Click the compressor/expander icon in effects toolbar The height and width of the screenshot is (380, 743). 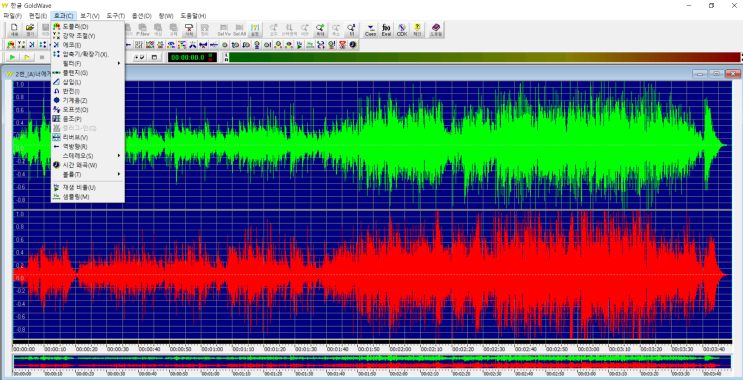click(43, 45)
